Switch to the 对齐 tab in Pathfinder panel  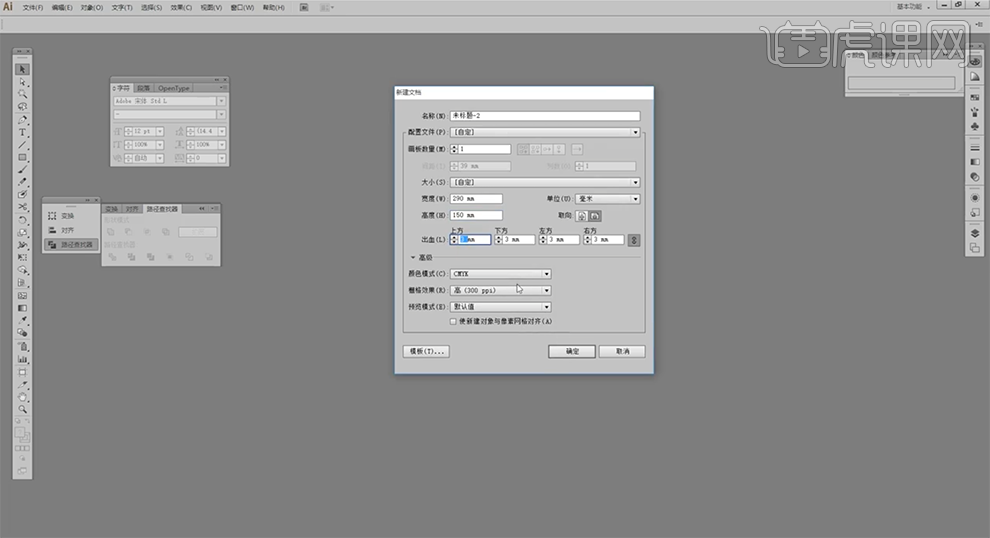(131, 209)
